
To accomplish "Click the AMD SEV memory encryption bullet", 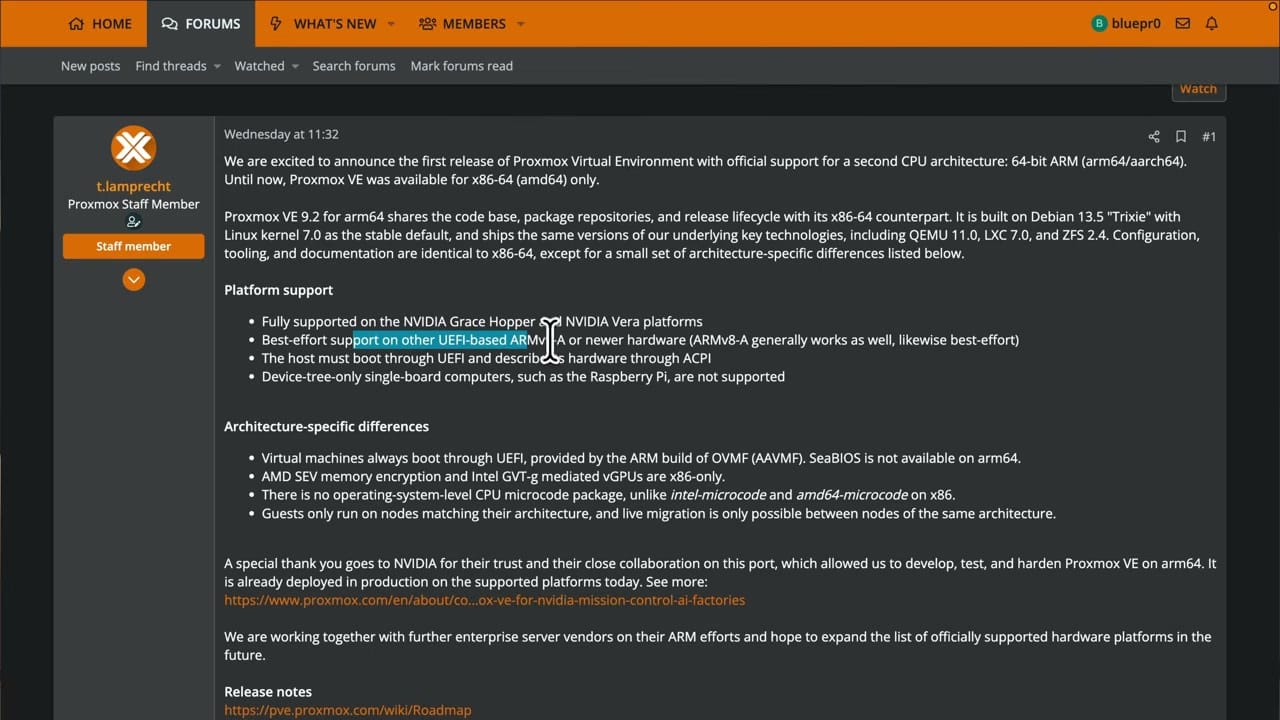I will pos(493,477).
